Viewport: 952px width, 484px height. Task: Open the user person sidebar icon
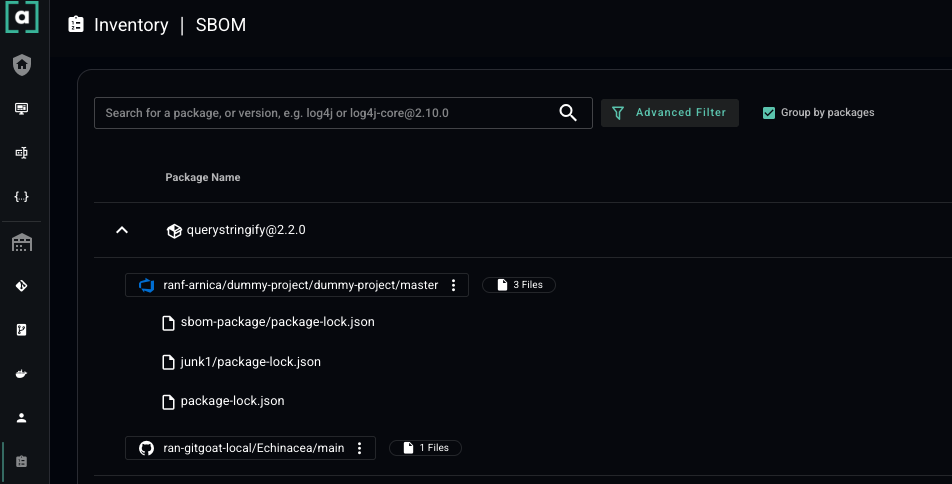point(21,418)
